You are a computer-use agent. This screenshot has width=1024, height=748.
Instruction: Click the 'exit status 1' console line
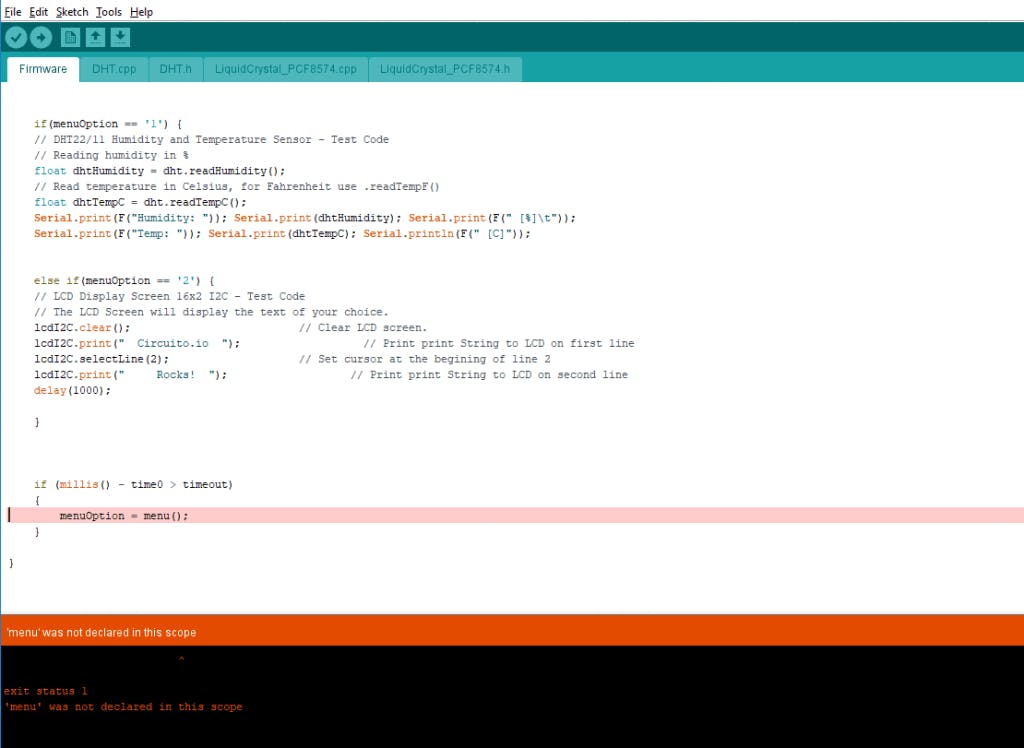[46, 691]
